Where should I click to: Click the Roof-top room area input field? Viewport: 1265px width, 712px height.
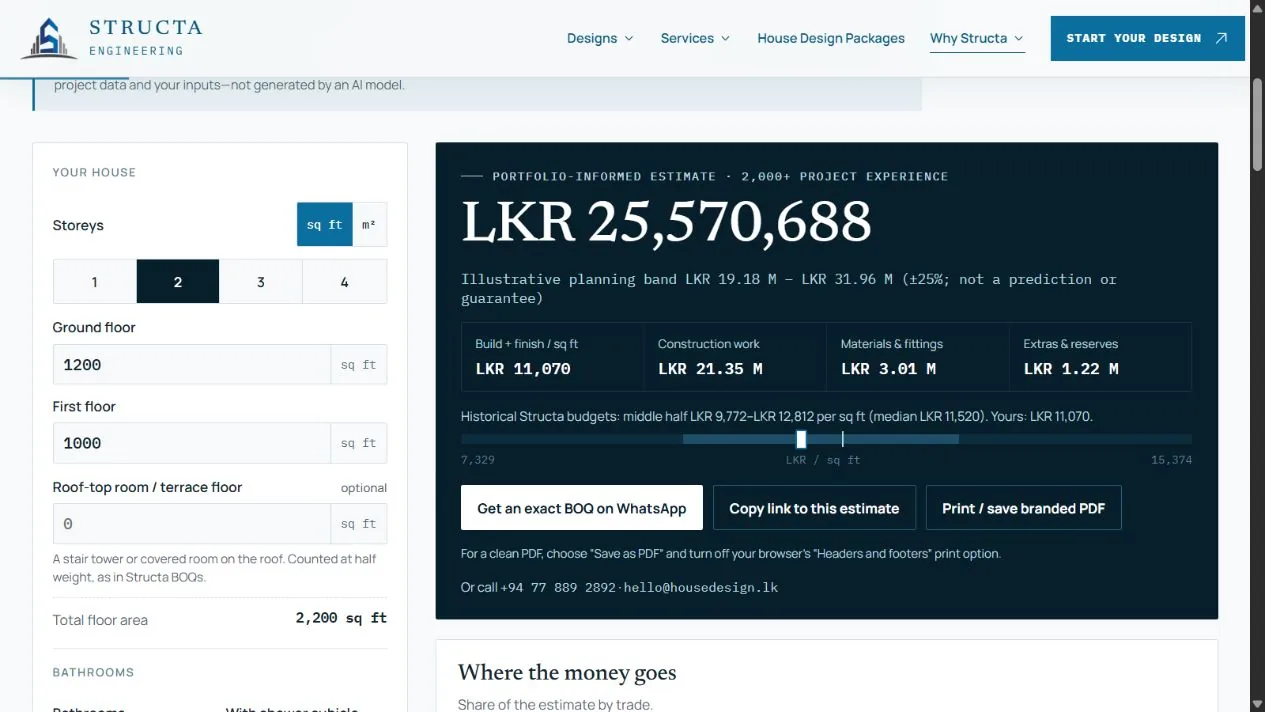[x=192, y=524]
